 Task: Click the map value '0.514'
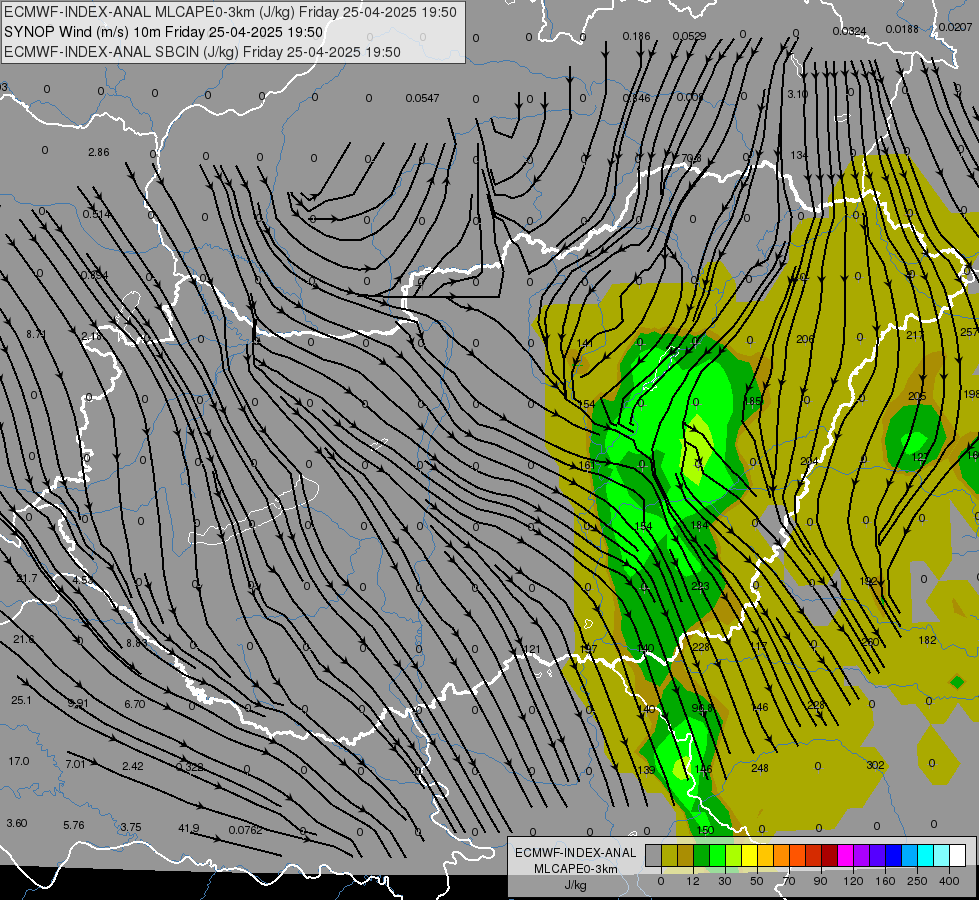97,214
